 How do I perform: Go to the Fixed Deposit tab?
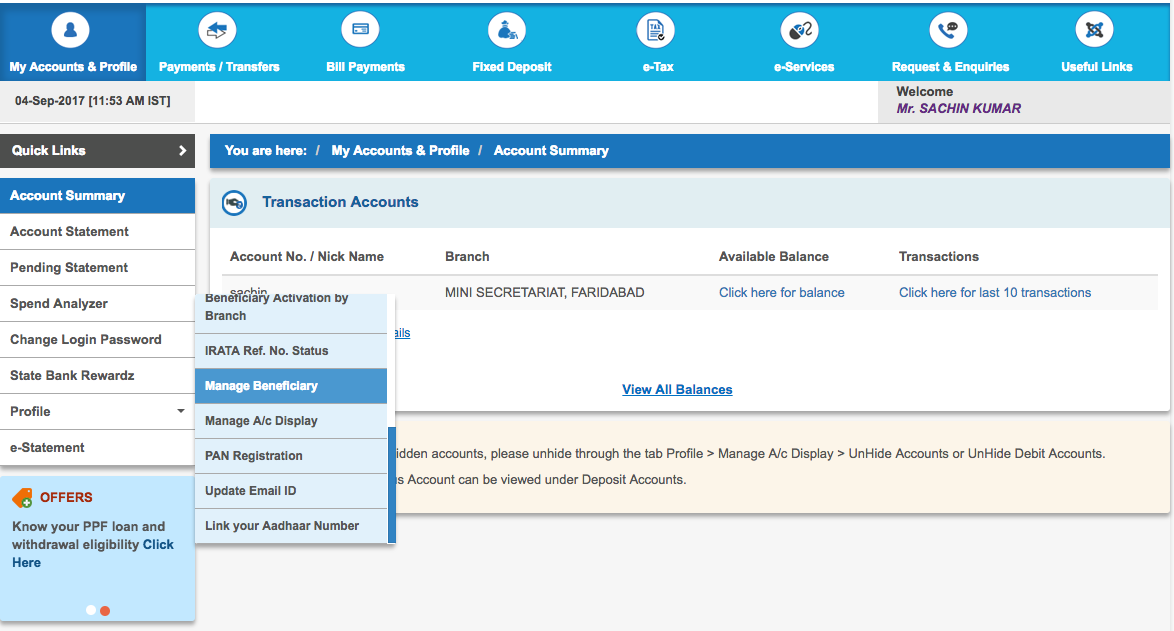(512, 42)
